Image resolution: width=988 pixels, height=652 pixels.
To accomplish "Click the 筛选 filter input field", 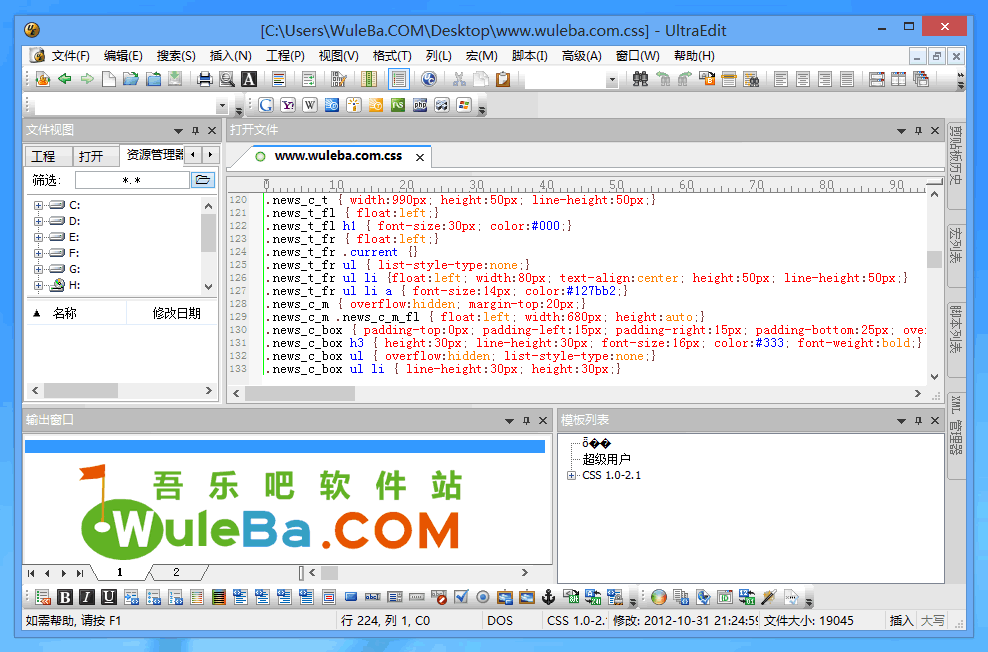I will tap(132, 180).
